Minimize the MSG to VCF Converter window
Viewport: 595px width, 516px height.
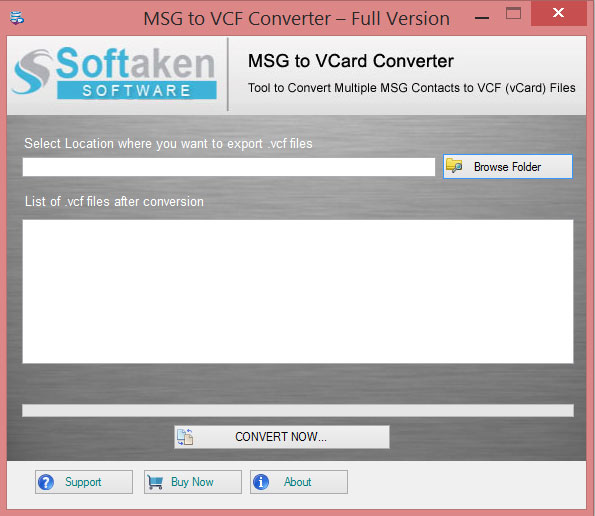(x=482, y=17)
